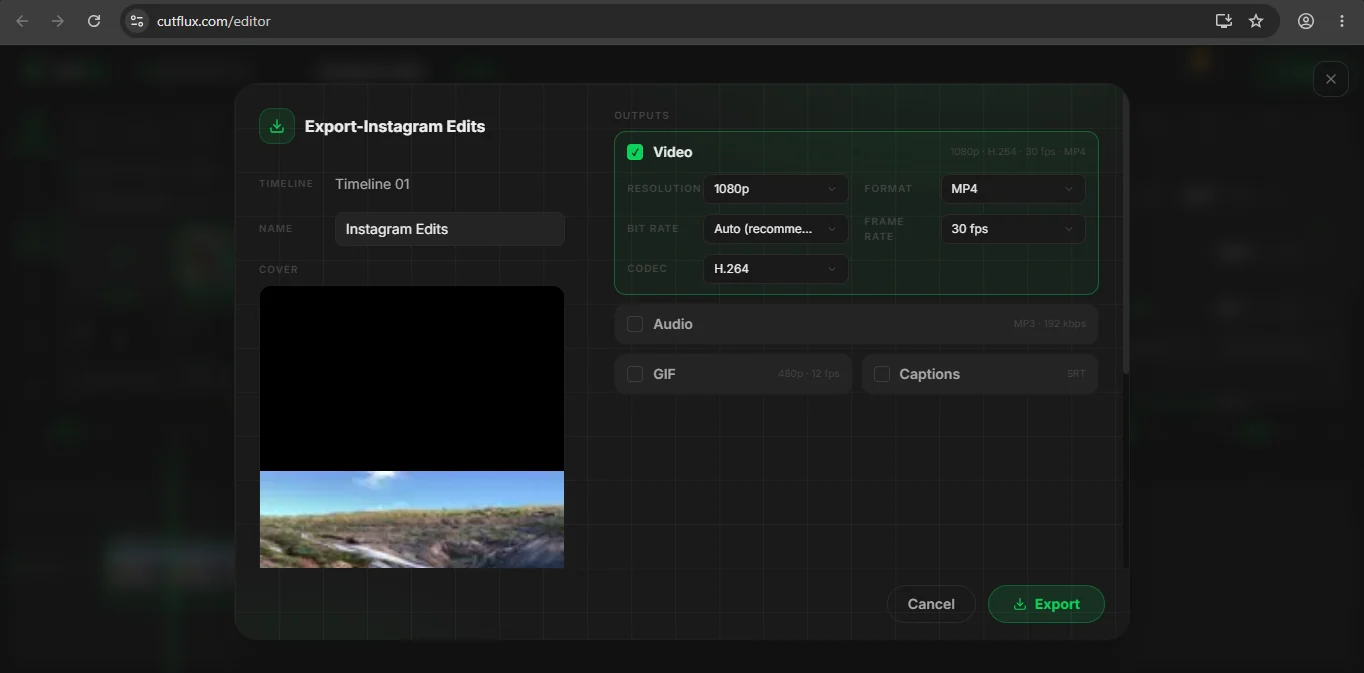Click the SRT caption format text

coord(1076,374)
